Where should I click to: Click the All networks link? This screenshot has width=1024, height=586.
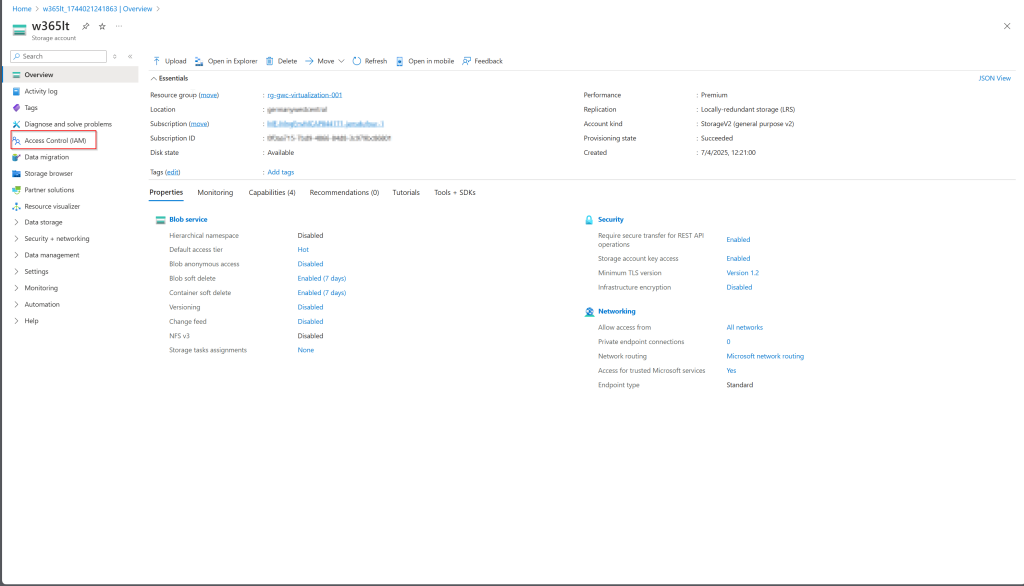[x=744, y=328]
